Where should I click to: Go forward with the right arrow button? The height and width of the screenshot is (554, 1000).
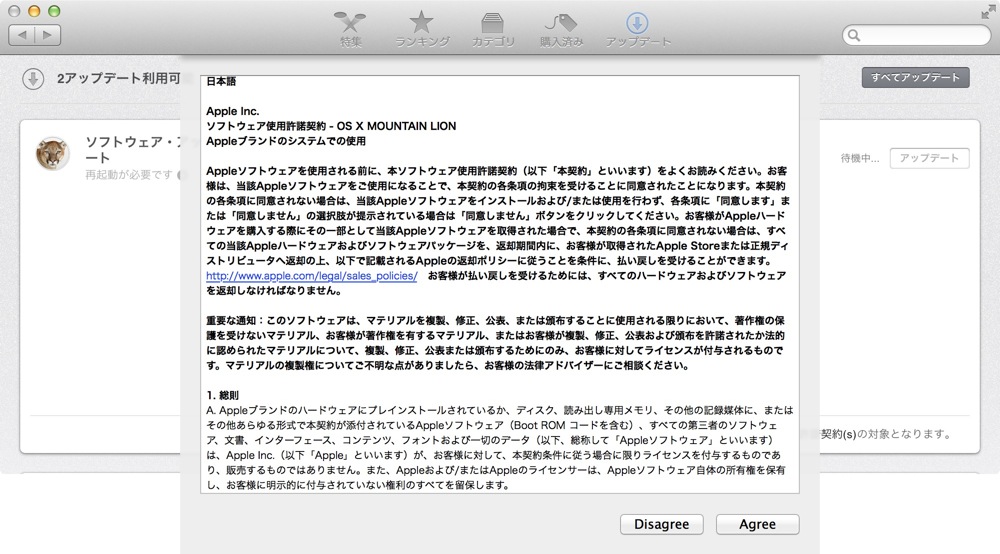tap(48, 34)
